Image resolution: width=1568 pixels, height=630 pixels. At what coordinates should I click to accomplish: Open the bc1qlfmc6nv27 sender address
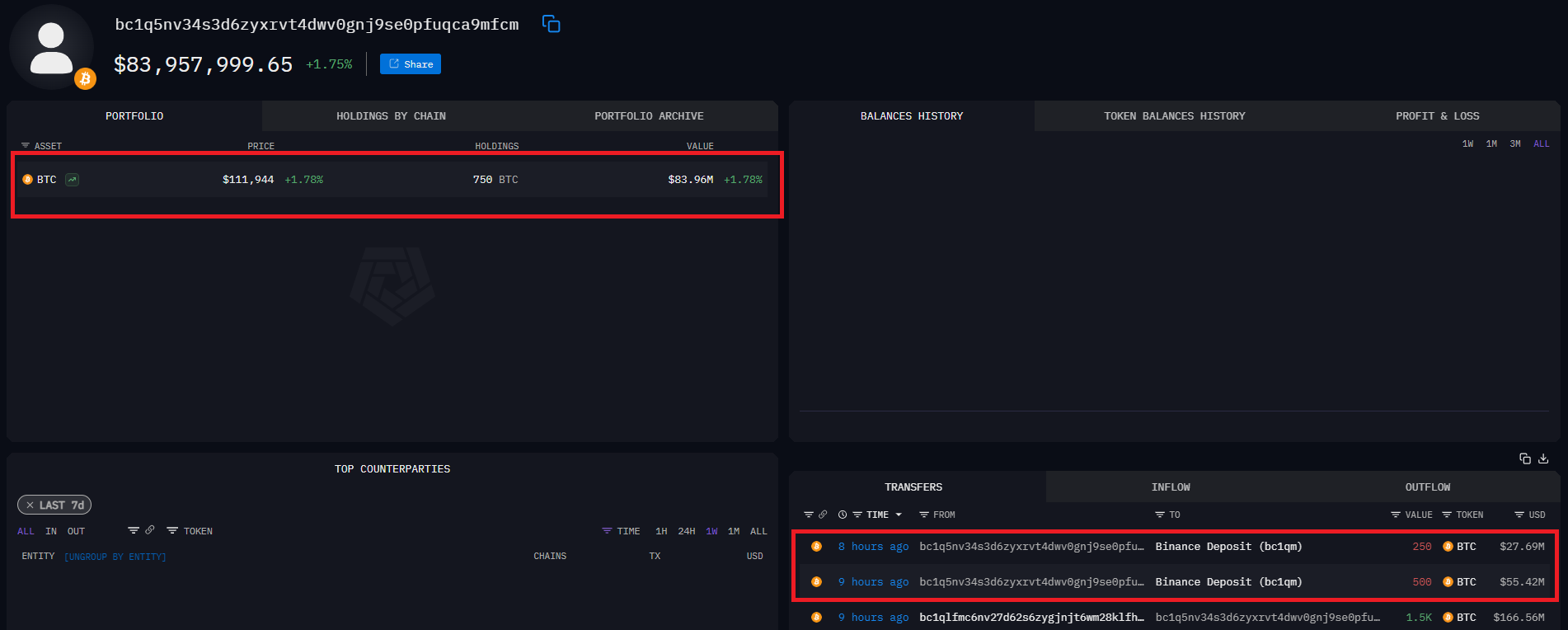(x=1031, y=618)
